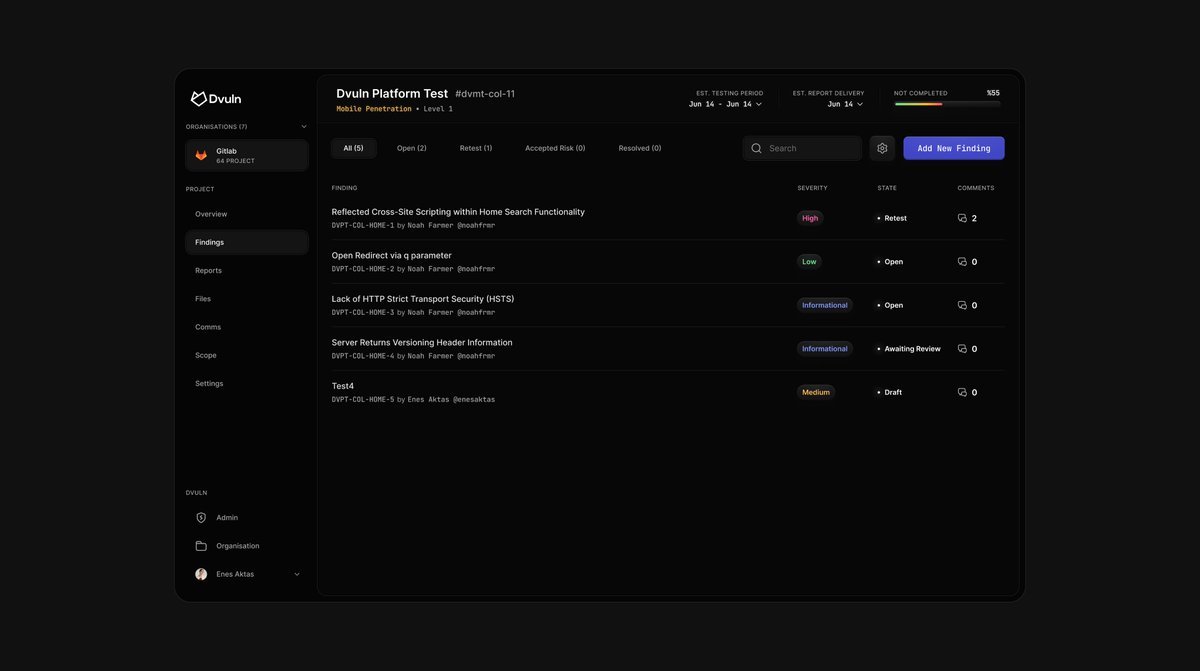Expand the Enes Aktas user menu chevron

click(297, 574)
